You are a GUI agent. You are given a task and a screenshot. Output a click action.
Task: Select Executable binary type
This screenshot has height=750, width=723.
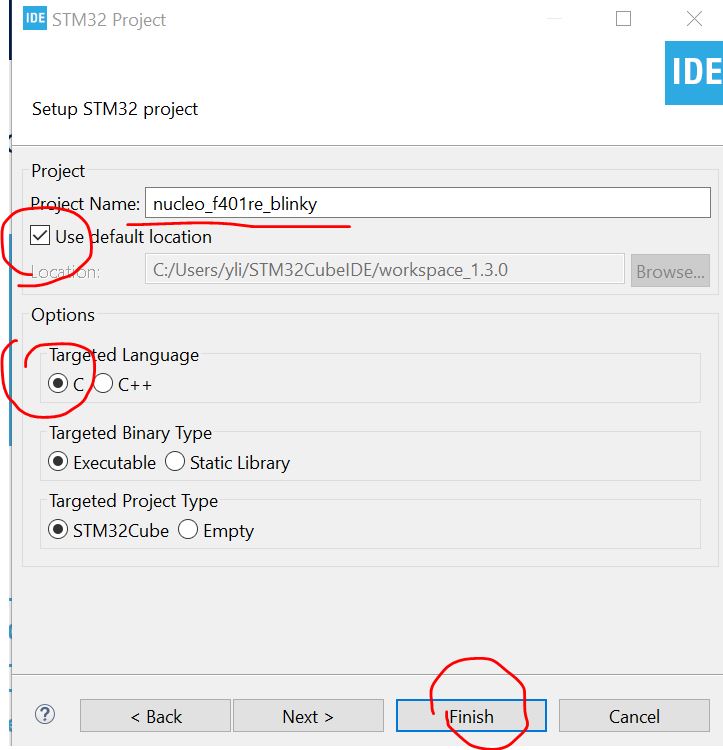point(59,462)
